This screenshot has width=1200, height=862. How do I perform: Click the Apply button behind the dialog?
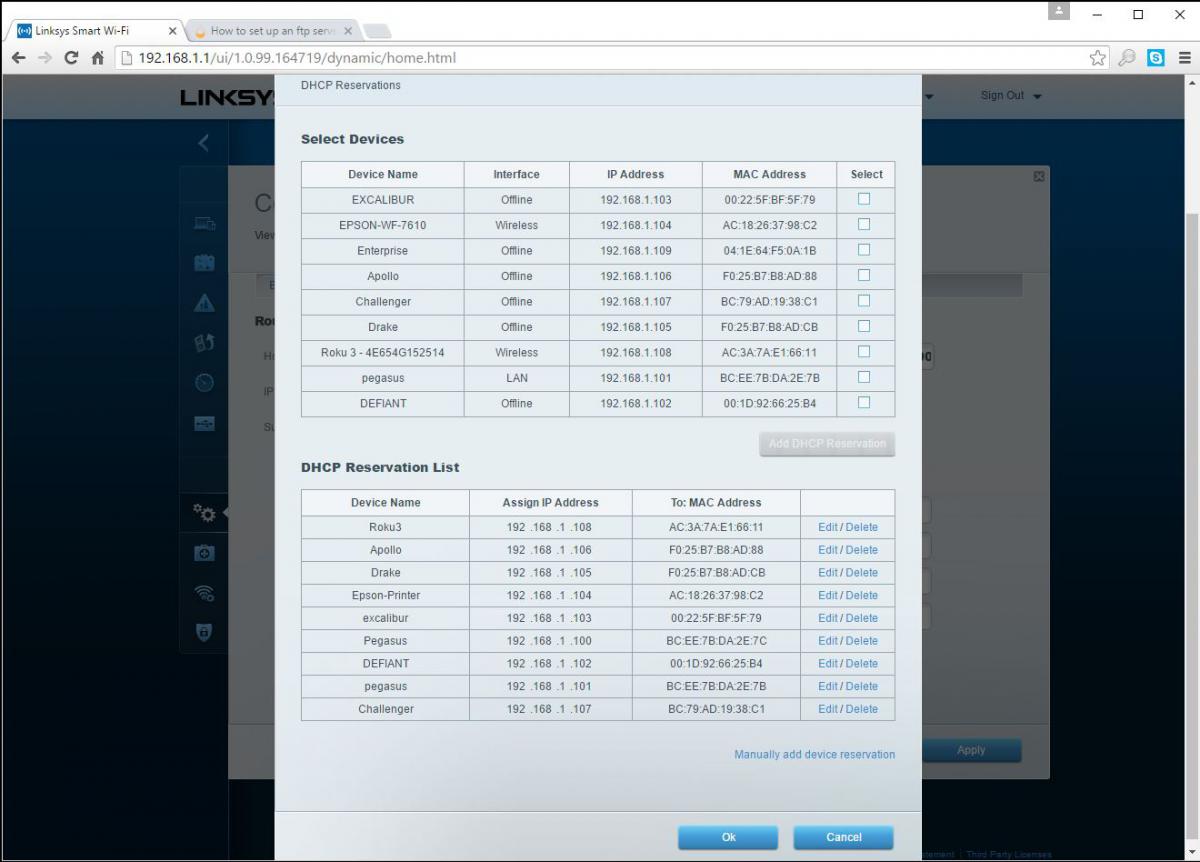click(x=971, y=750)
